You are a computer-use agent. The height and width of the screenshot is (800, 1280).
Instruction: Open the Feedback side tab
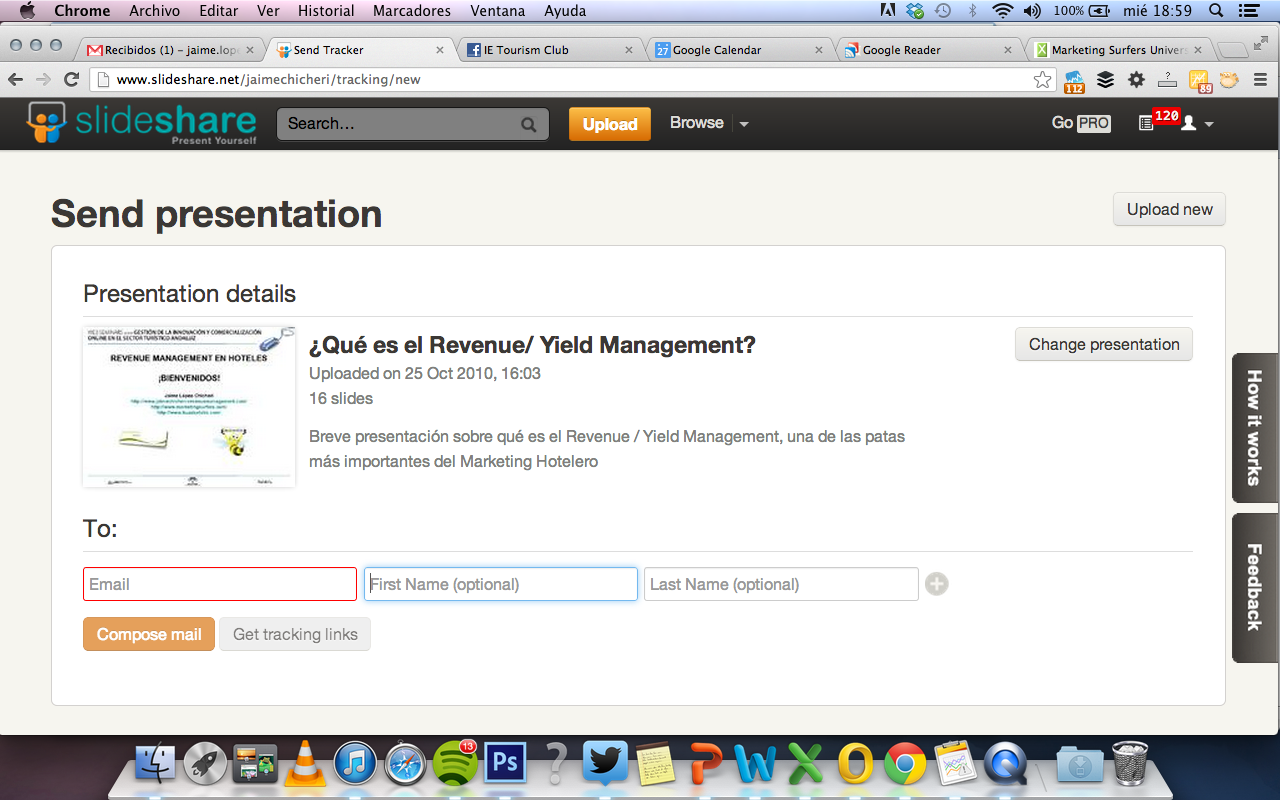(x=1255, y=588)
